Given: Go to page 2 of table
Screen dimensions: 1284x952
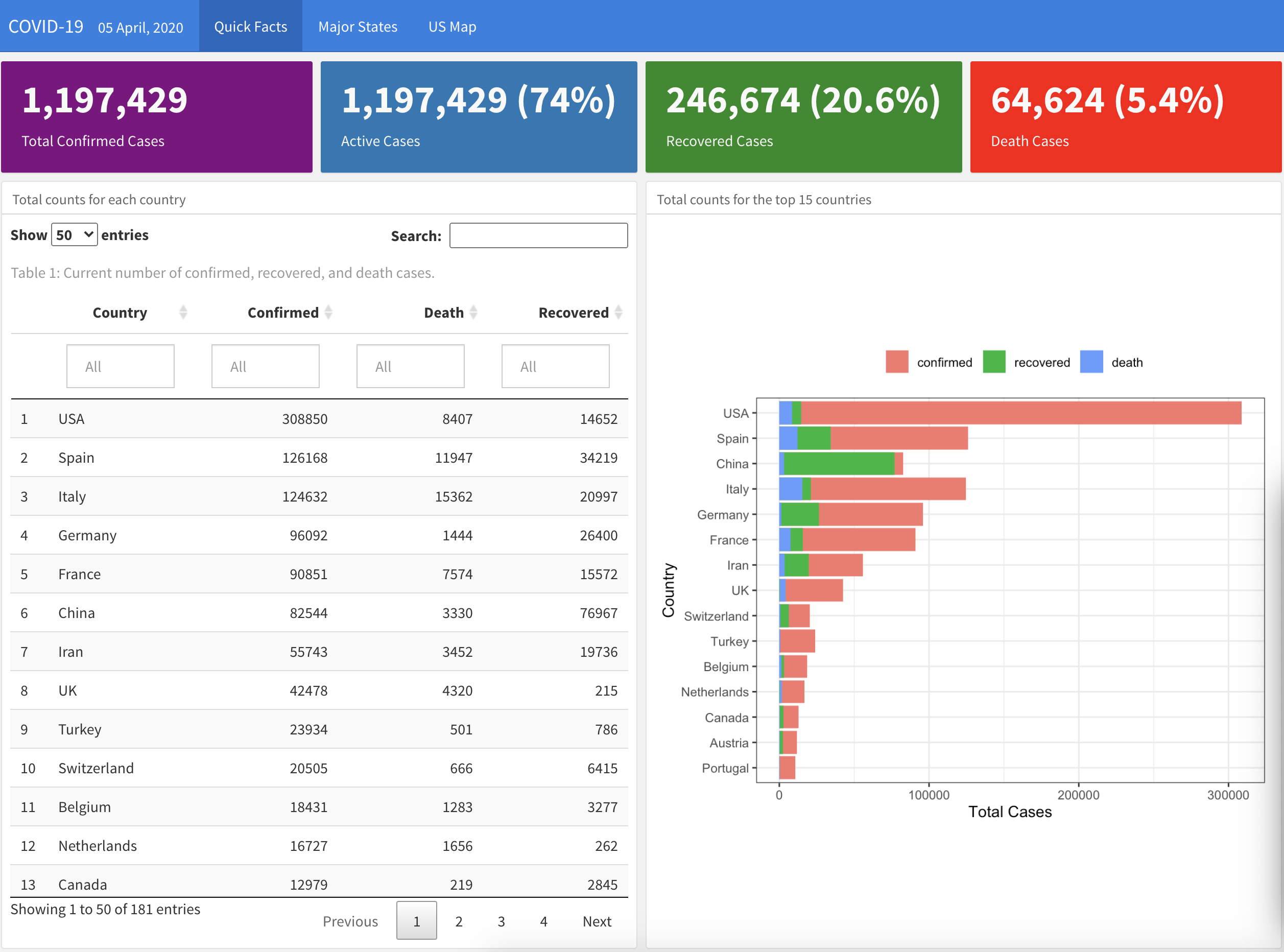Looking at the screenshot, I should pos(459,921).
